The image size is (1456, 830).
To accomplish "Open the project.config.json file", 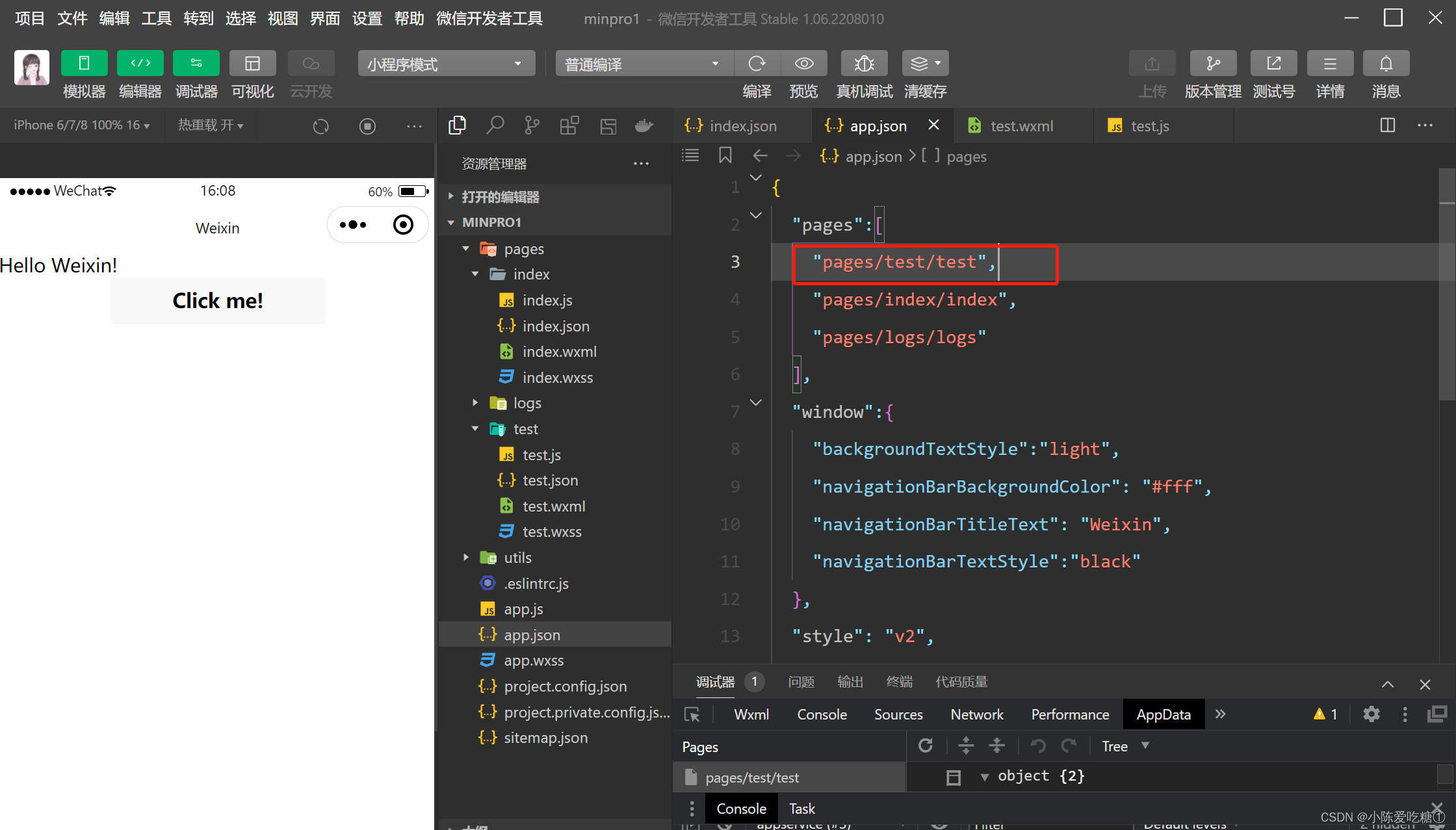I will pos(565,686).
